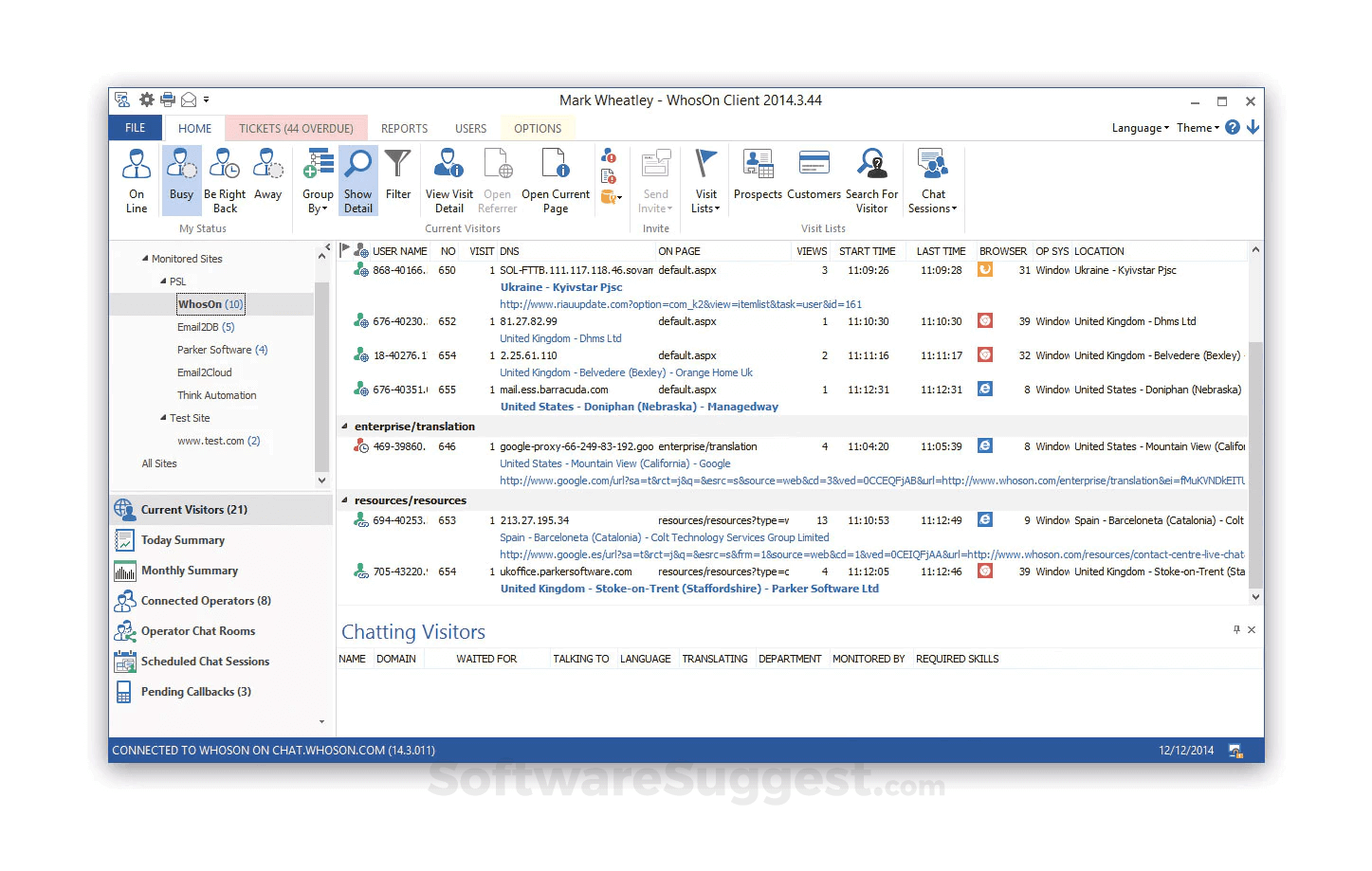Select Connected Operators in sidebar

click(206, 601)
